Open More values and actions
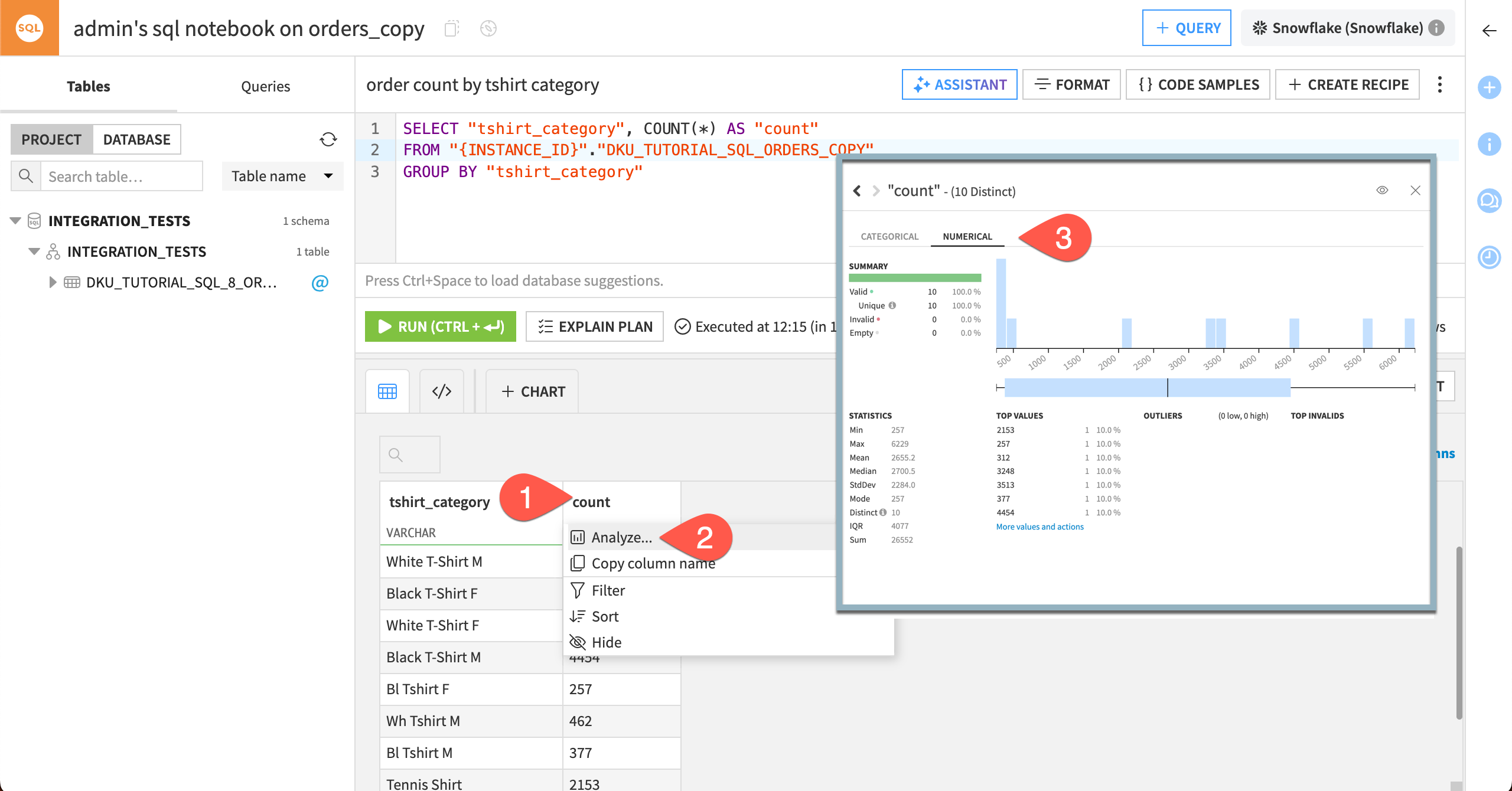This screenshot has width=1512, height=791. (x=1039, y=526)
